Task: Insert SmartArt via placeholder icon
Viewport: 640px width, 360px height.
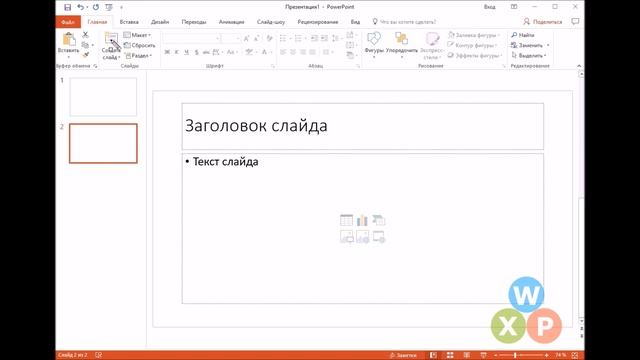Action: 379,220
